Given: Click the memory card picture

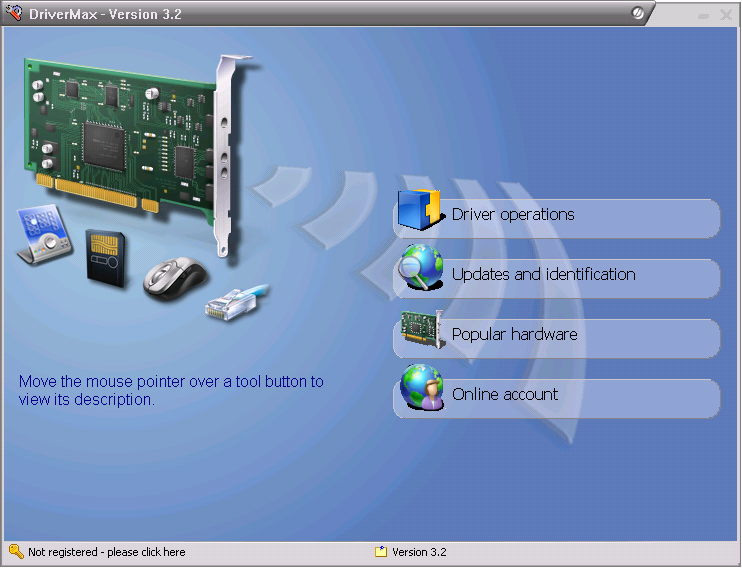Looking at the screenshot, I should [x=106, y=258].
